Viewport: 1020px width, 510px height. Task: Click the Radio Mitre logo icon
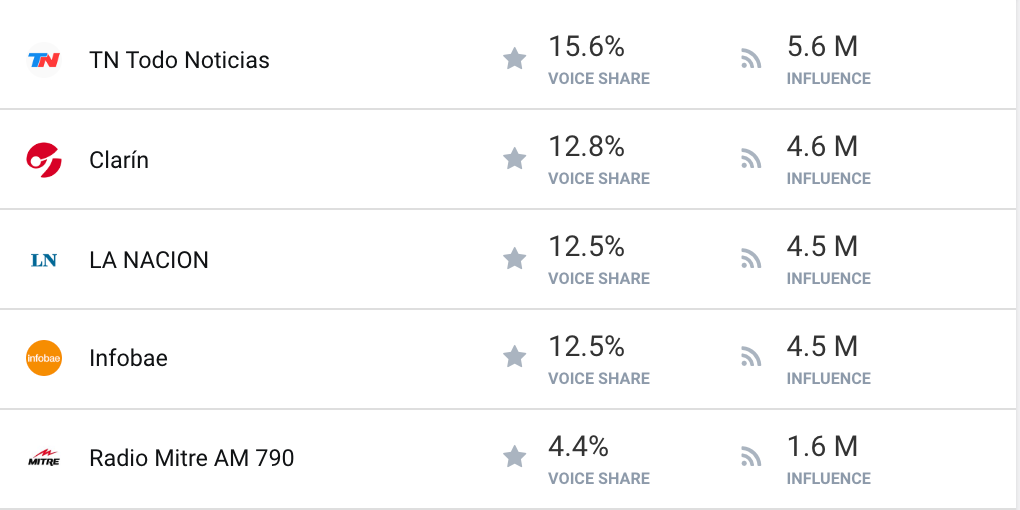pos(44,458)
